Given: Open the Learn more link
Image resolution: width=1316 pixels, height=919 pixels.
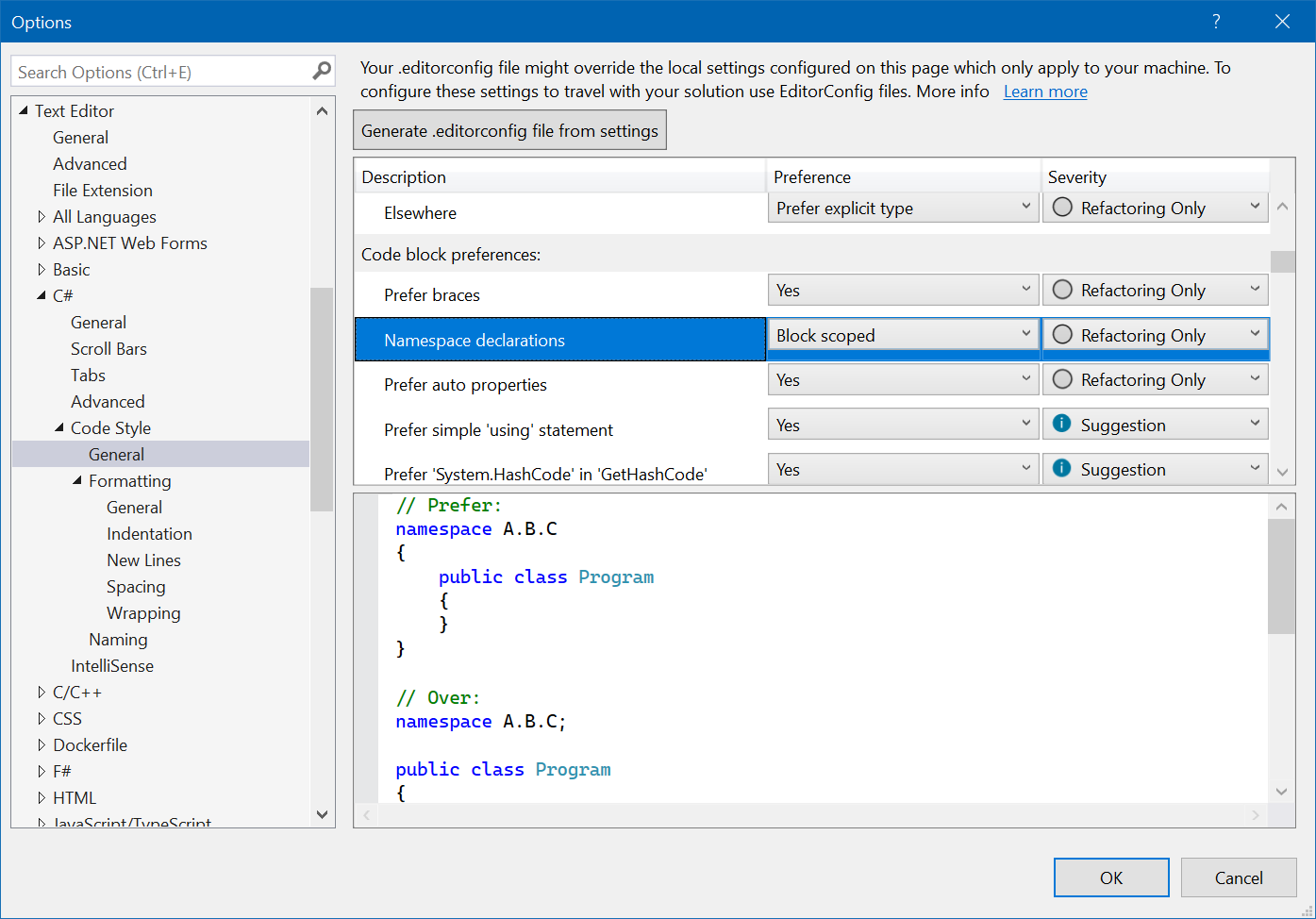Looking at the screenshot, I should [1044, 91].
